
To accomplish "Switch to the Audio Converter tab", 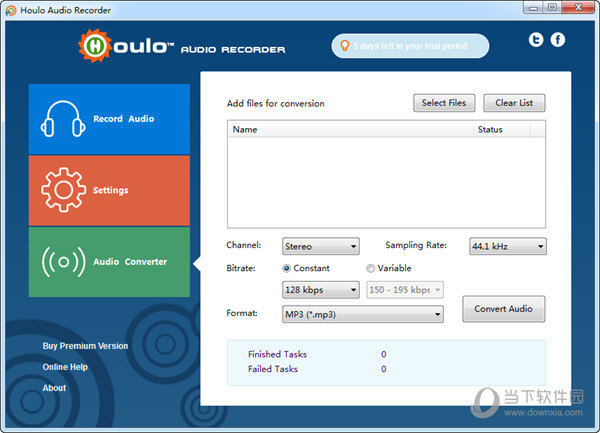I will 109,262.
